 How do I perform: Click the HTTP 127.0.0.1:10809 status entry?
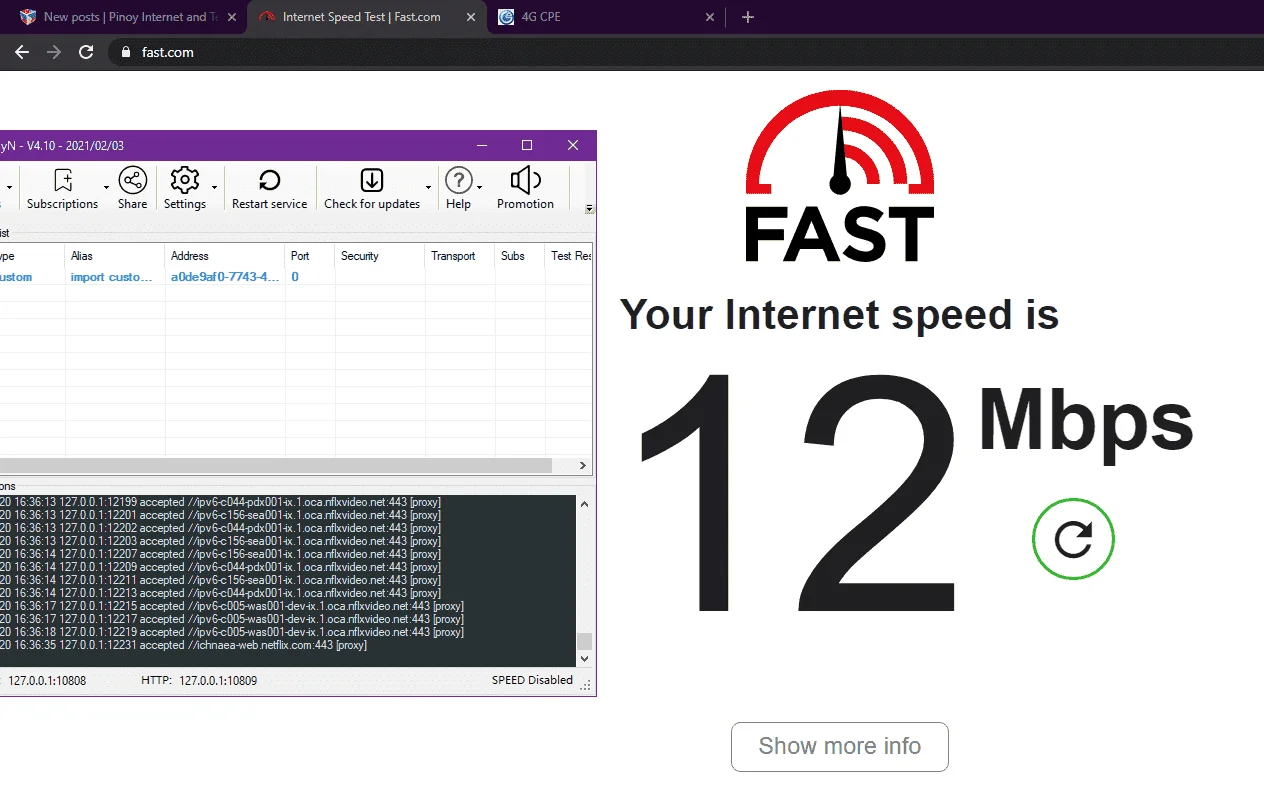[x=199, y=681]
